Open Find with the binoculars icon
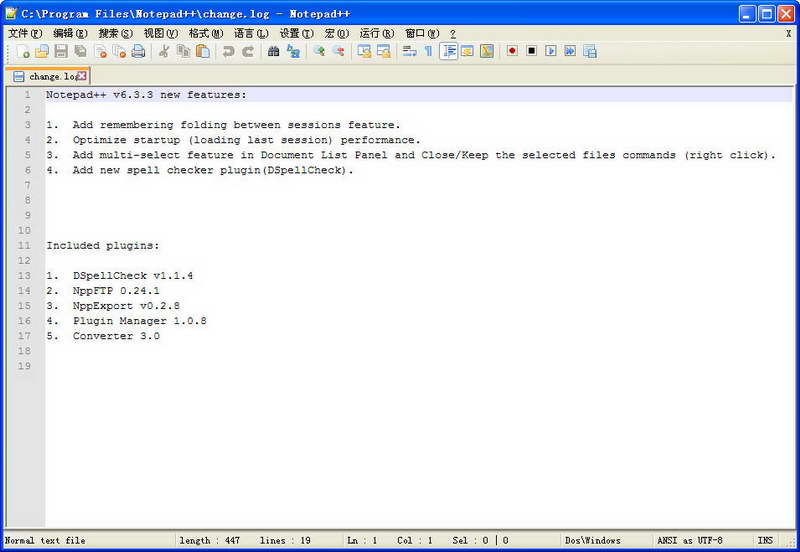 tap(273, 52)
